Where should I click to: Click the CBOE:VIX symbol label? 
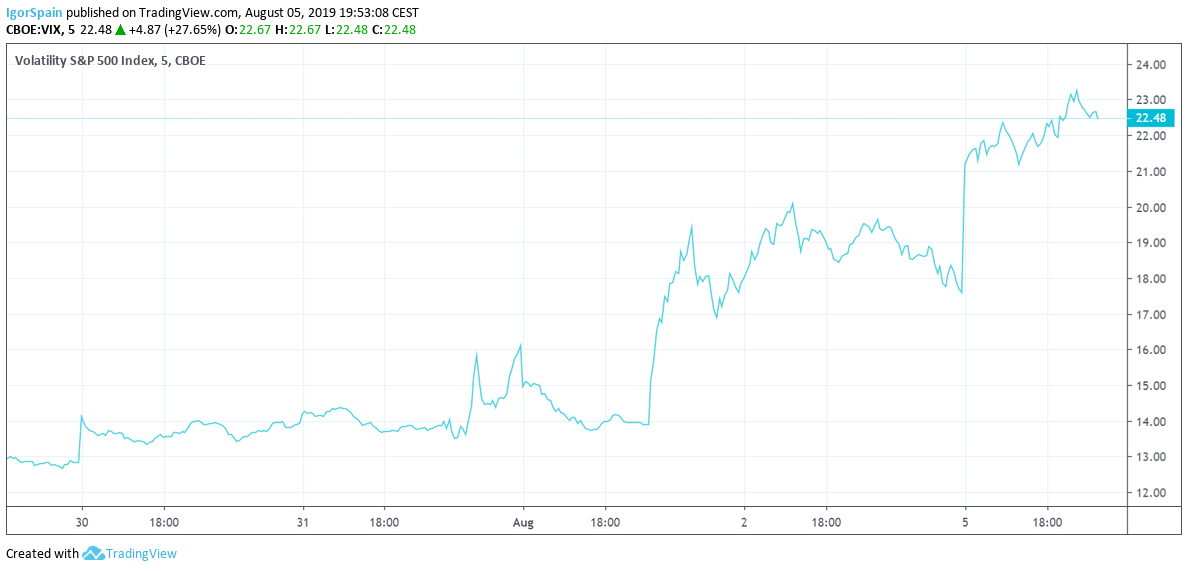34,30
